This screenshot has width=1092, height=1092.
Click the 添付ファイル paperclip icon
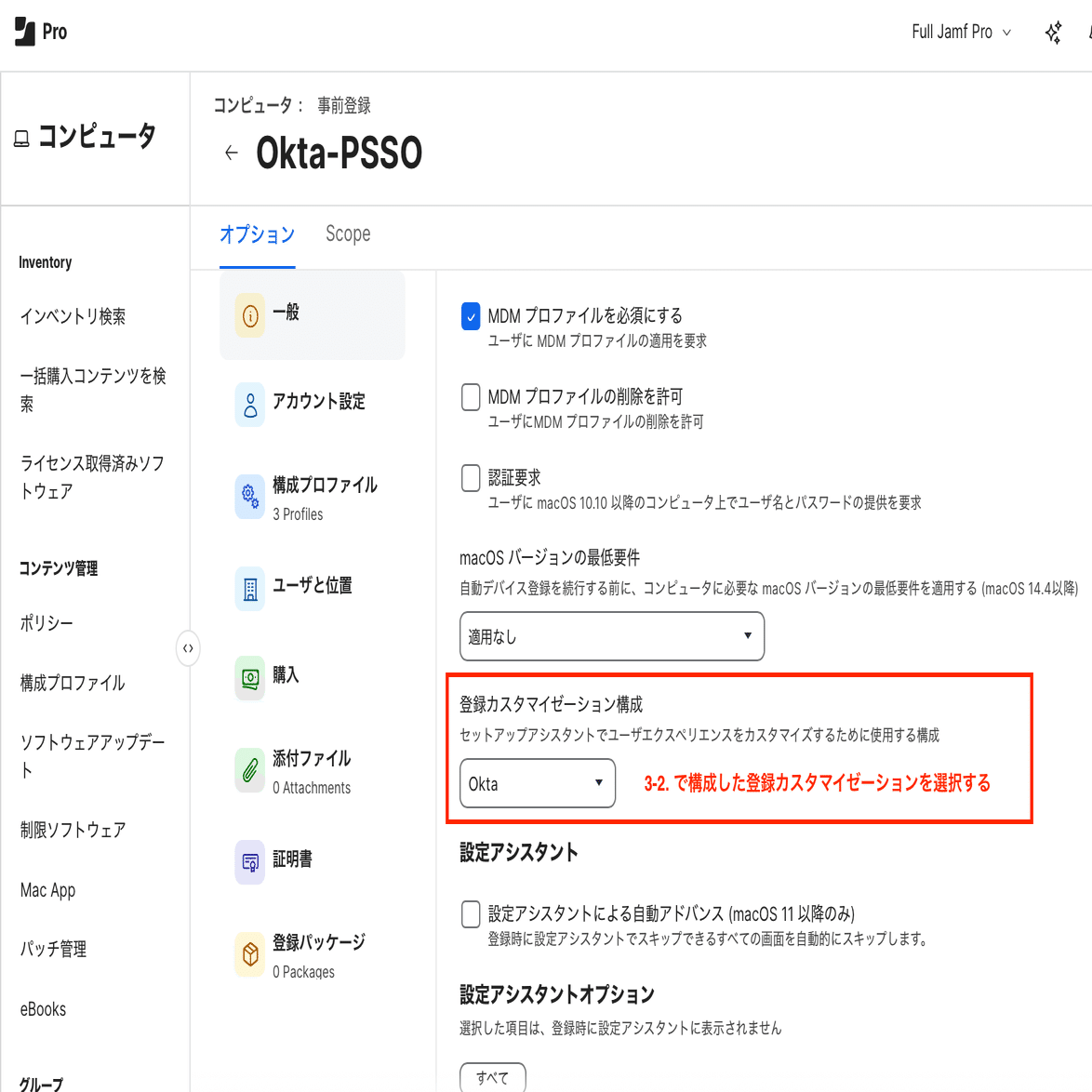tap(249, 769)
